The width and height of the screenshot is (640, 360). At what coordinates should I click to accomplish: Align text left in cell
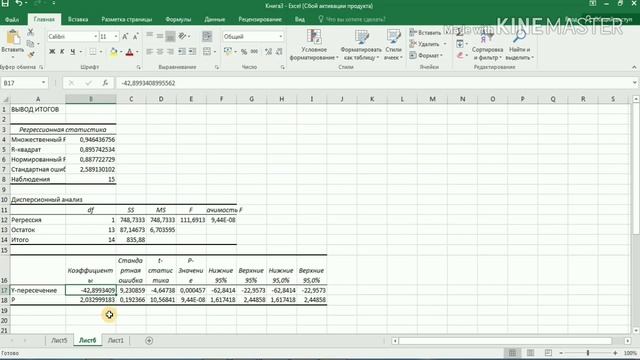pyautogui.click(x=150, y=52)
